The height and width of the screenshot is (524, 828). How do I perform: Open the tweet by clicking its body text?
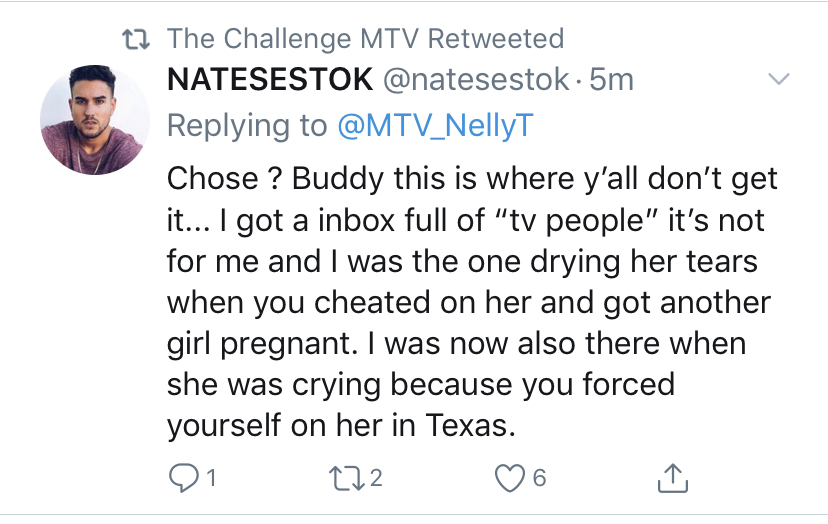point(472,302)
